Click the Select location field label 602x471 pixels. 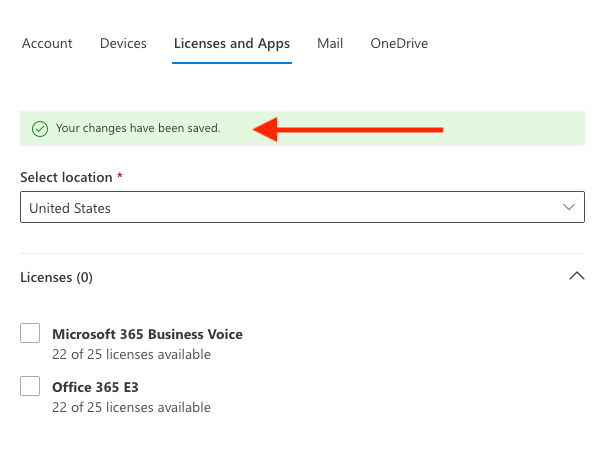click(x=66, y=177)
